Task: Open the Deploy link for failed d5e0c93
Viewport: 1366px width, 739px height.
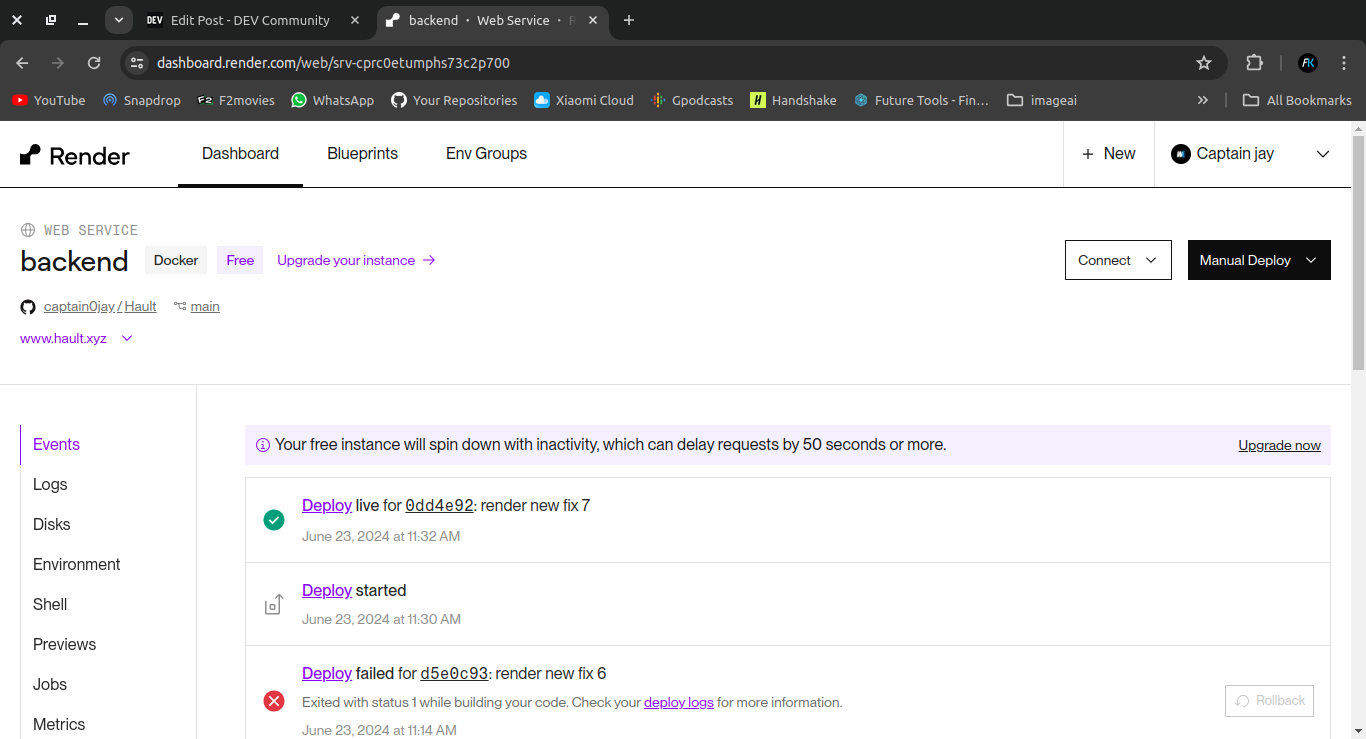Action: 327,674
